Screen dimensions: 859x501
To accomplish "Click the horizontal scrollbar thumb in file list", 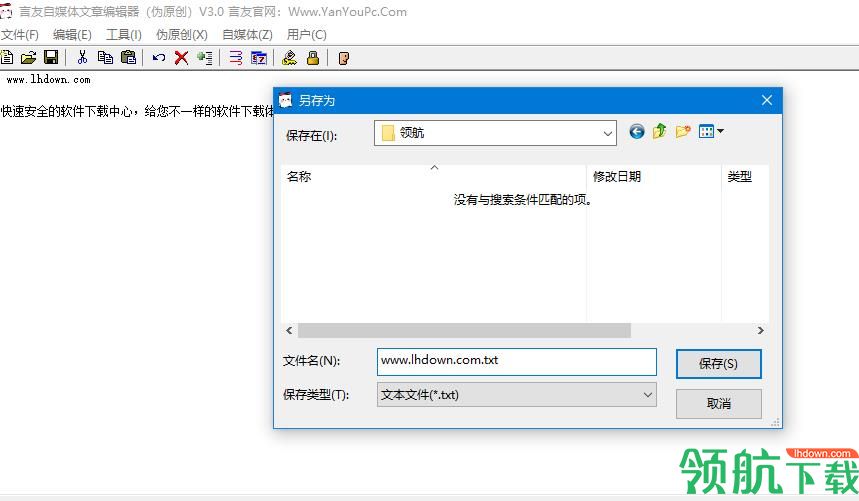I will (x=464, y=330).
